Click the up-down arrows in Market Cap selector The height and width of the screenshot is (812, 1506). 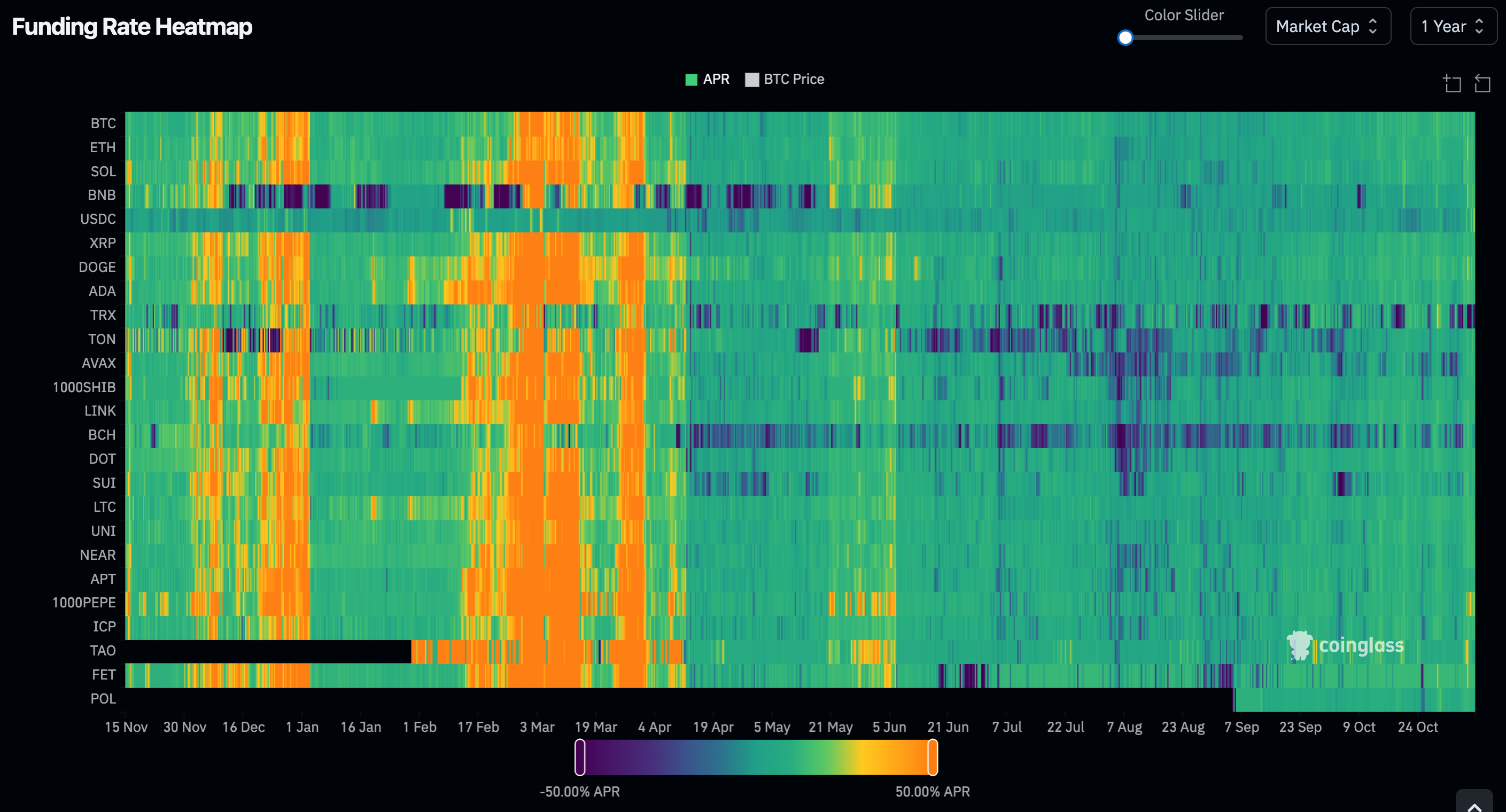[x=1373, y=26]
